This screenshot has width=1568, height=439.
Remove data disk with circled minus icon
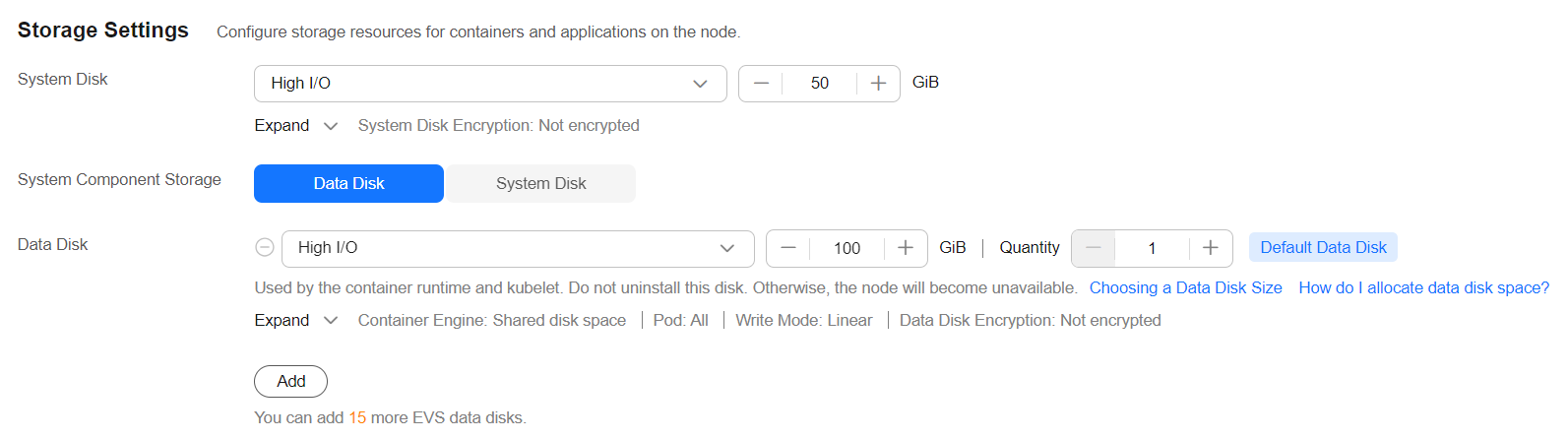[x=265, y=248]
